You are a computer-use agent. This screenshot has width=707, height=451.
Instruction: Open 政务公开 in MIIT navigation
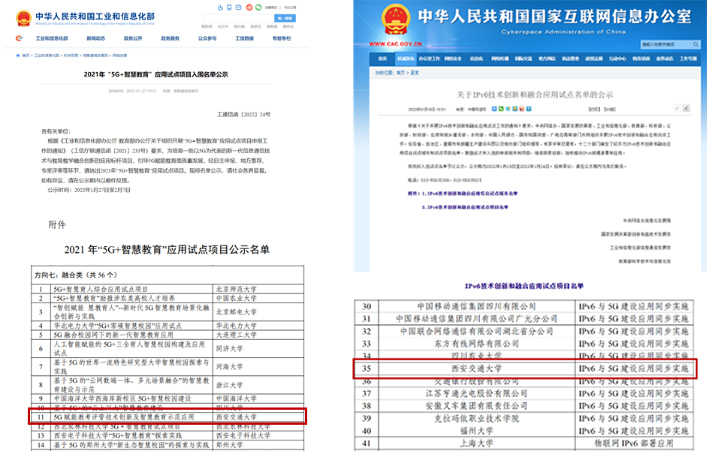point(133,38)
